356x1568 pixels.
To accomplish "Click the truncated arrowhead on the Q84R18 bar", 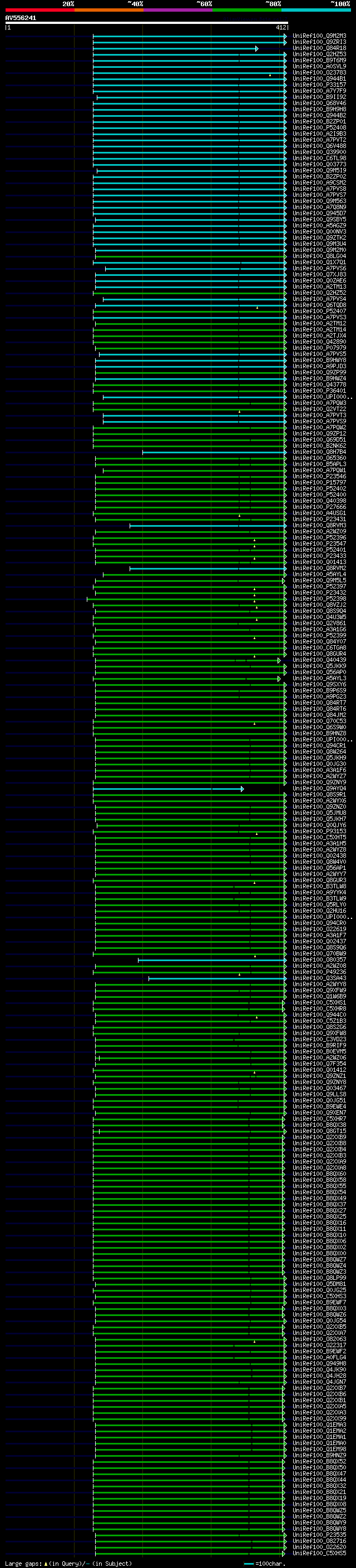I will coord(257,48).
